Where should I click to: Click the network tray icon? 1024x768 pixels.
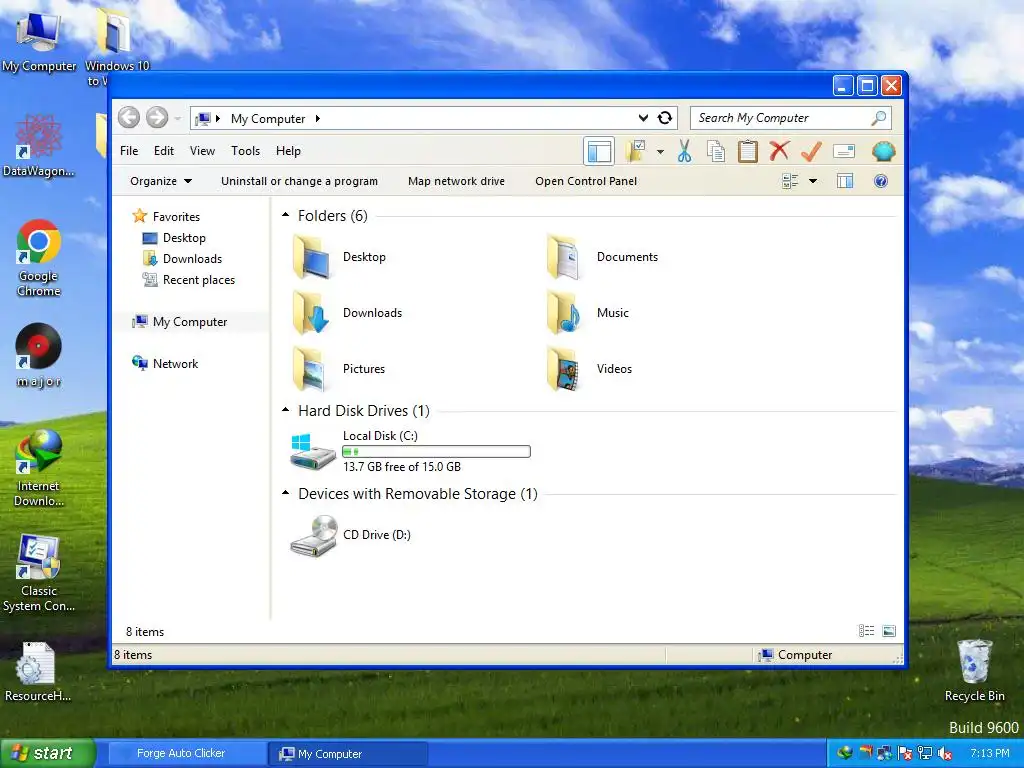click(925, 754)
